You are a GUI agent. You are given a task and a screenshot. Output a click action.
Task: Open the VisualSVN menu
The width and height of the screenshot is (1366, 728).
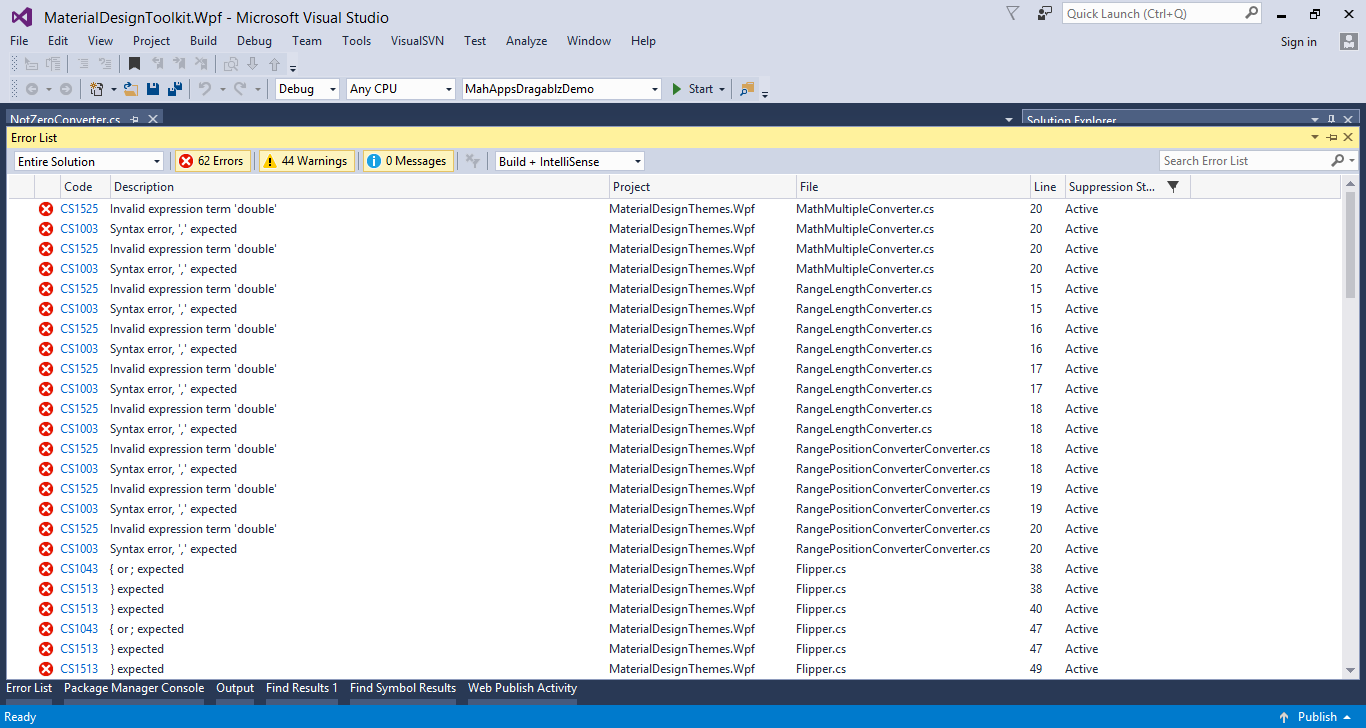click(417, 41)
